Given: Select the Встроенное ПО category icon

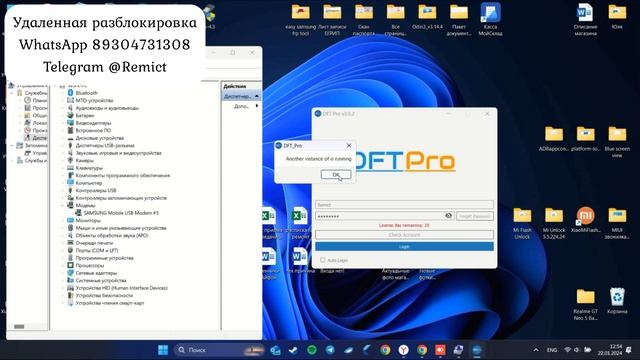Looking at the screenshot, I should pos(70,130).
